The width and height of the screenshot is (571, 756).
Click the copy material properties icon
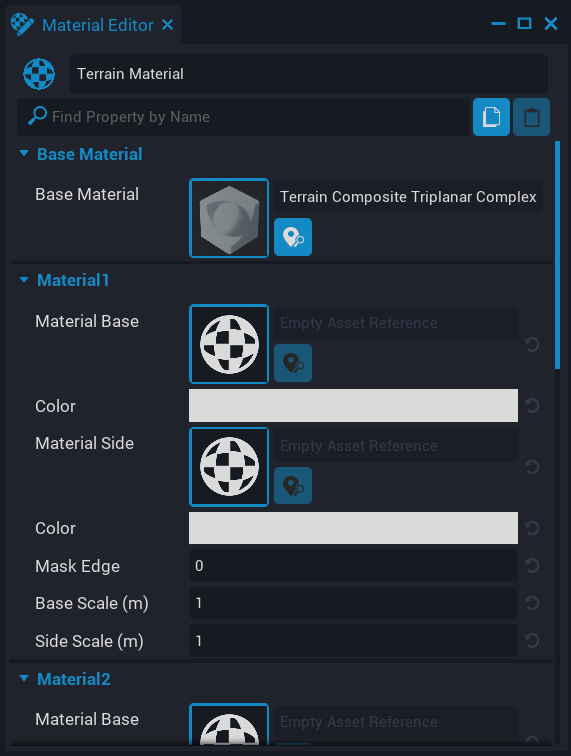point(491,117)
